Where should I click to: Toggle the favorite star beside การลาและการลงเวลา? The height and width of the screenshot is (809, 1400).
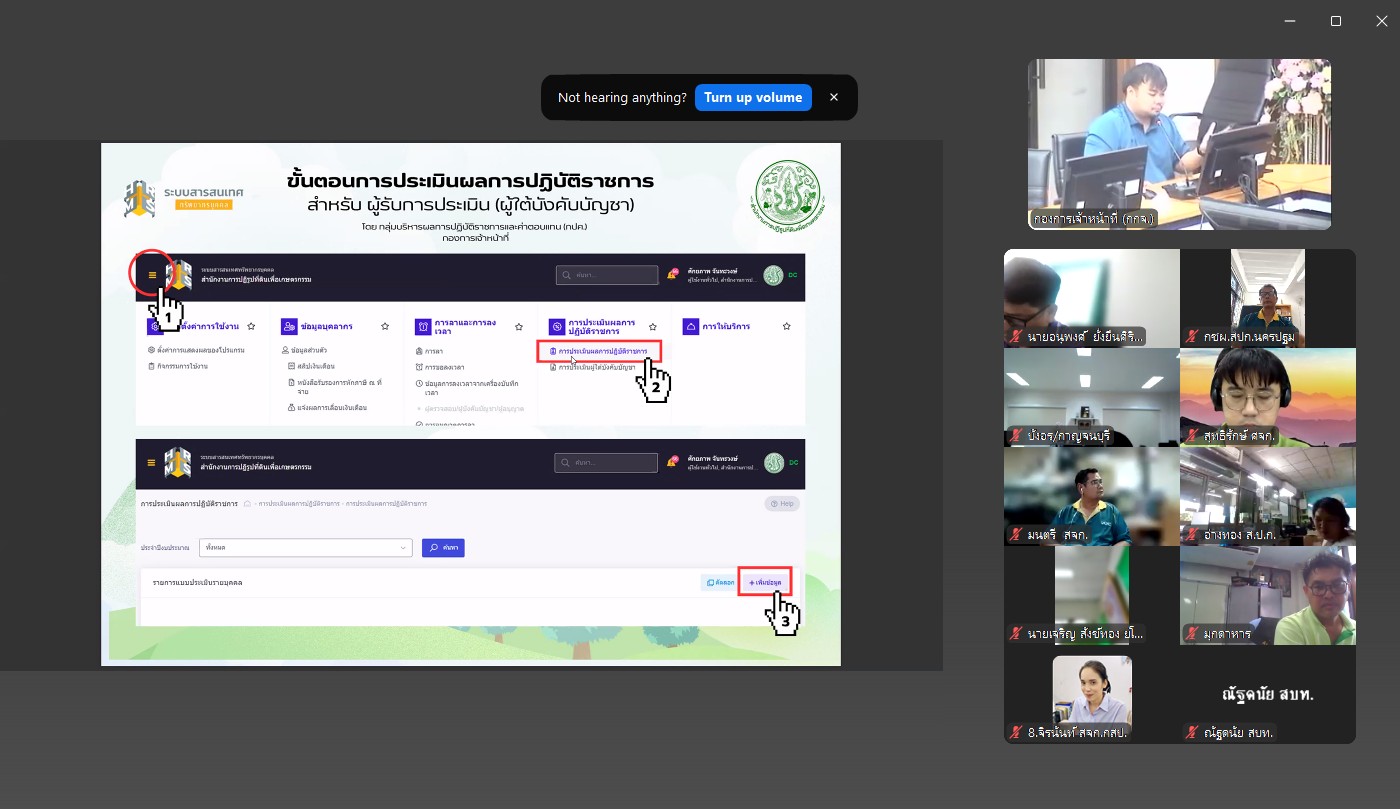(518, 326)
